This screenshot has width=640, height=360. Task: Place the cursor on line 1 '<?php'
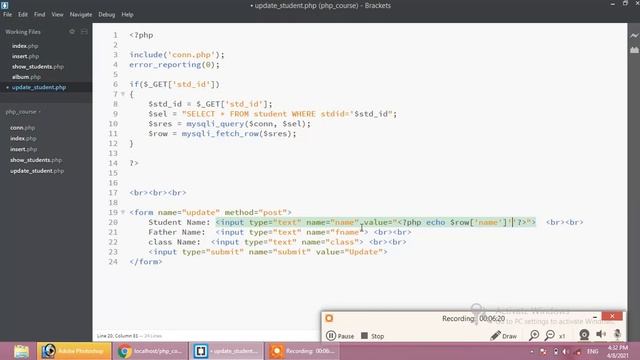(x=141, y=35)
